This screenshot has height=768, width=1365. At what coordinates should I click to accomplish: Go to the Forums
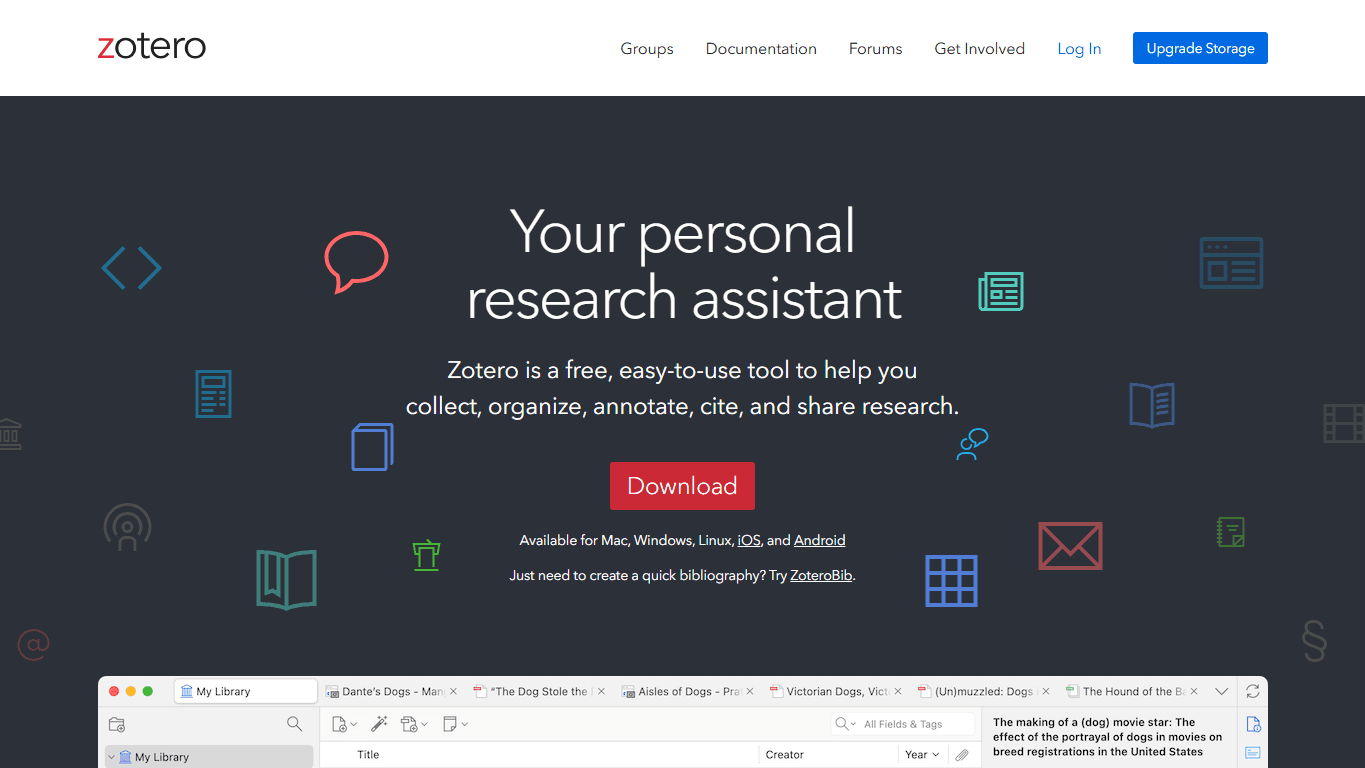pos(875,49)
